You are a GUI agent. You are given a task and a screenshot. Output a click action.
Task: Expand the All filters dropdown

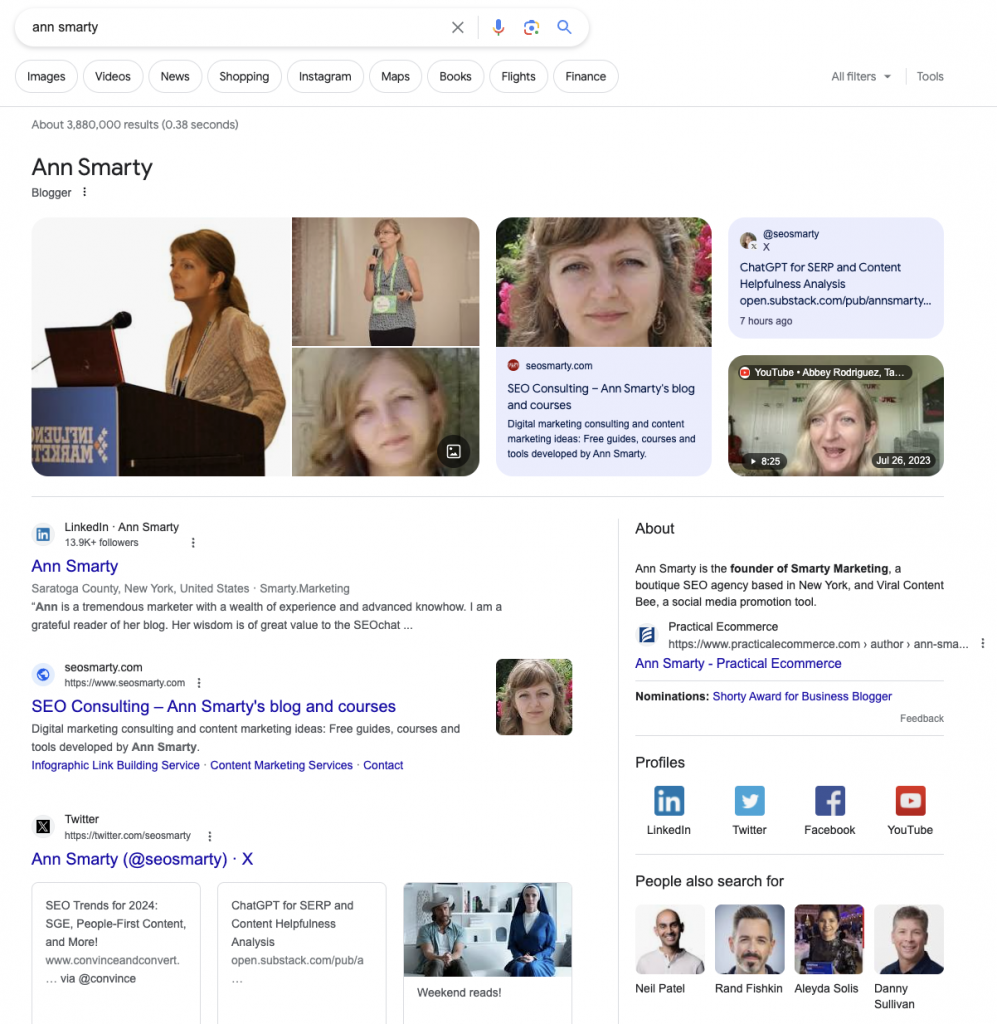[x=861, y=76]
